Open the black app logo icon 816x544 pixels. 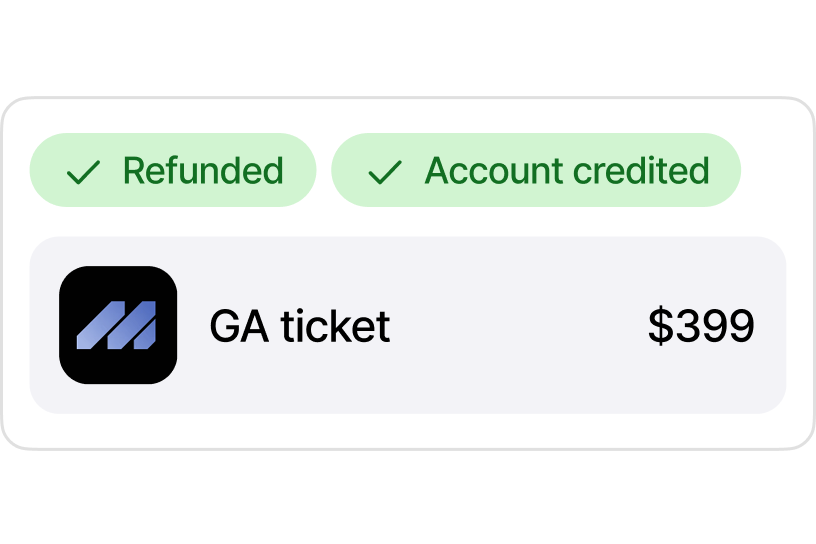(x=118, y=325)
